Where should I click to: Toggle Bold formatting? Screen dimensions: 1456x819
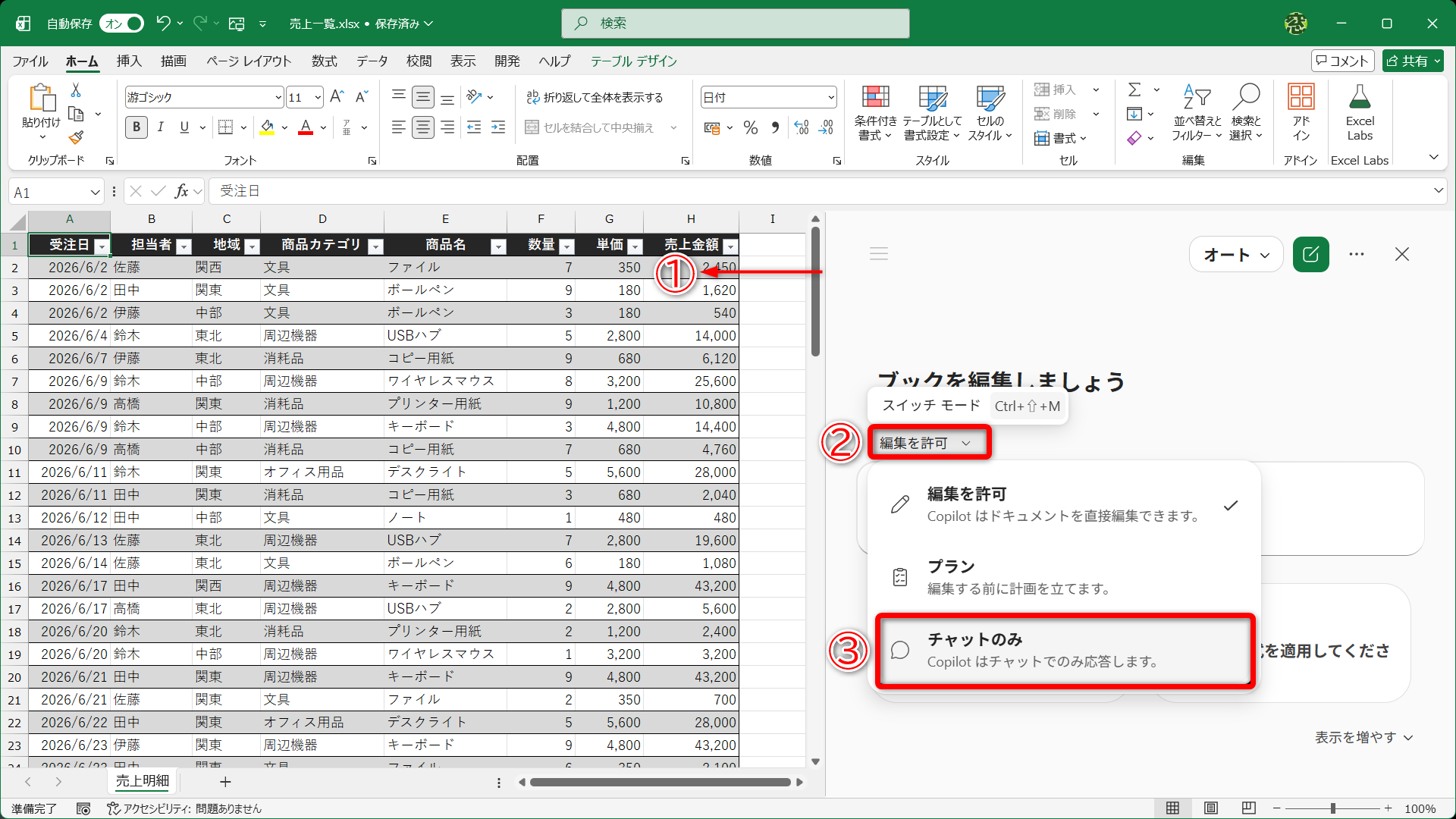point(136,127)
